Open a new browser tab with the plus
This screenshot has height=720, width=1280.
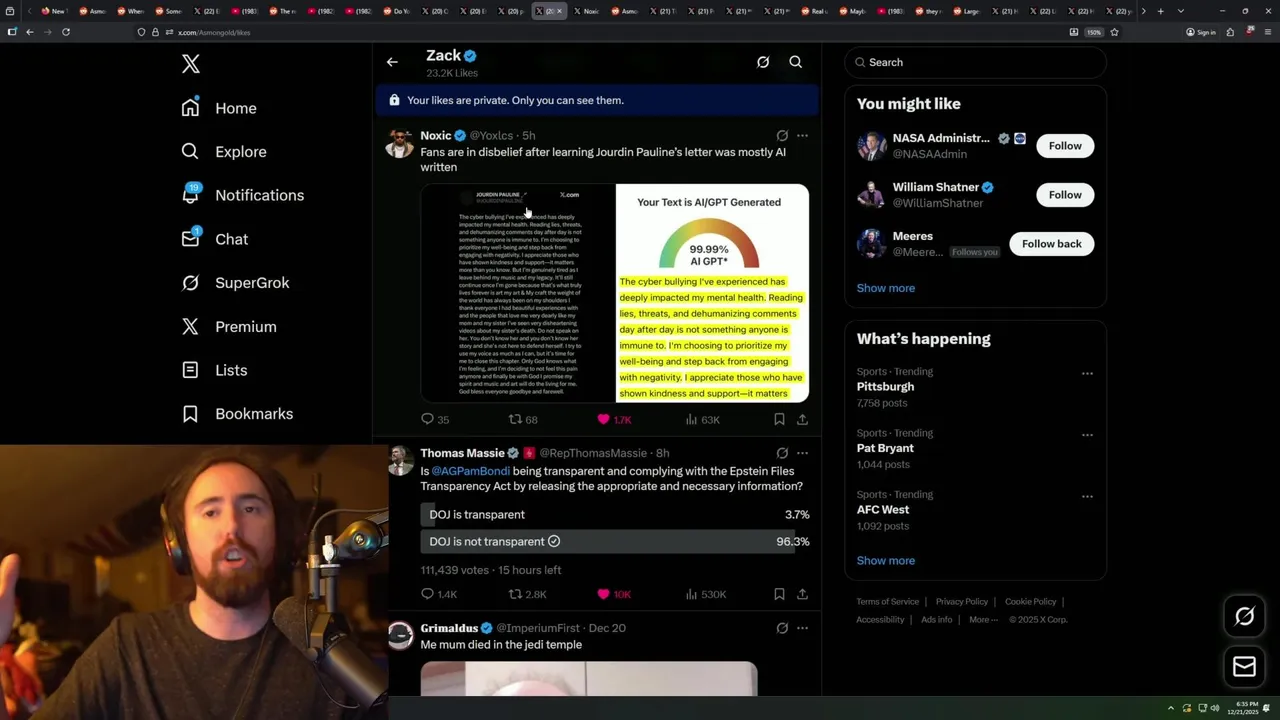click(x=1160, y=11)
